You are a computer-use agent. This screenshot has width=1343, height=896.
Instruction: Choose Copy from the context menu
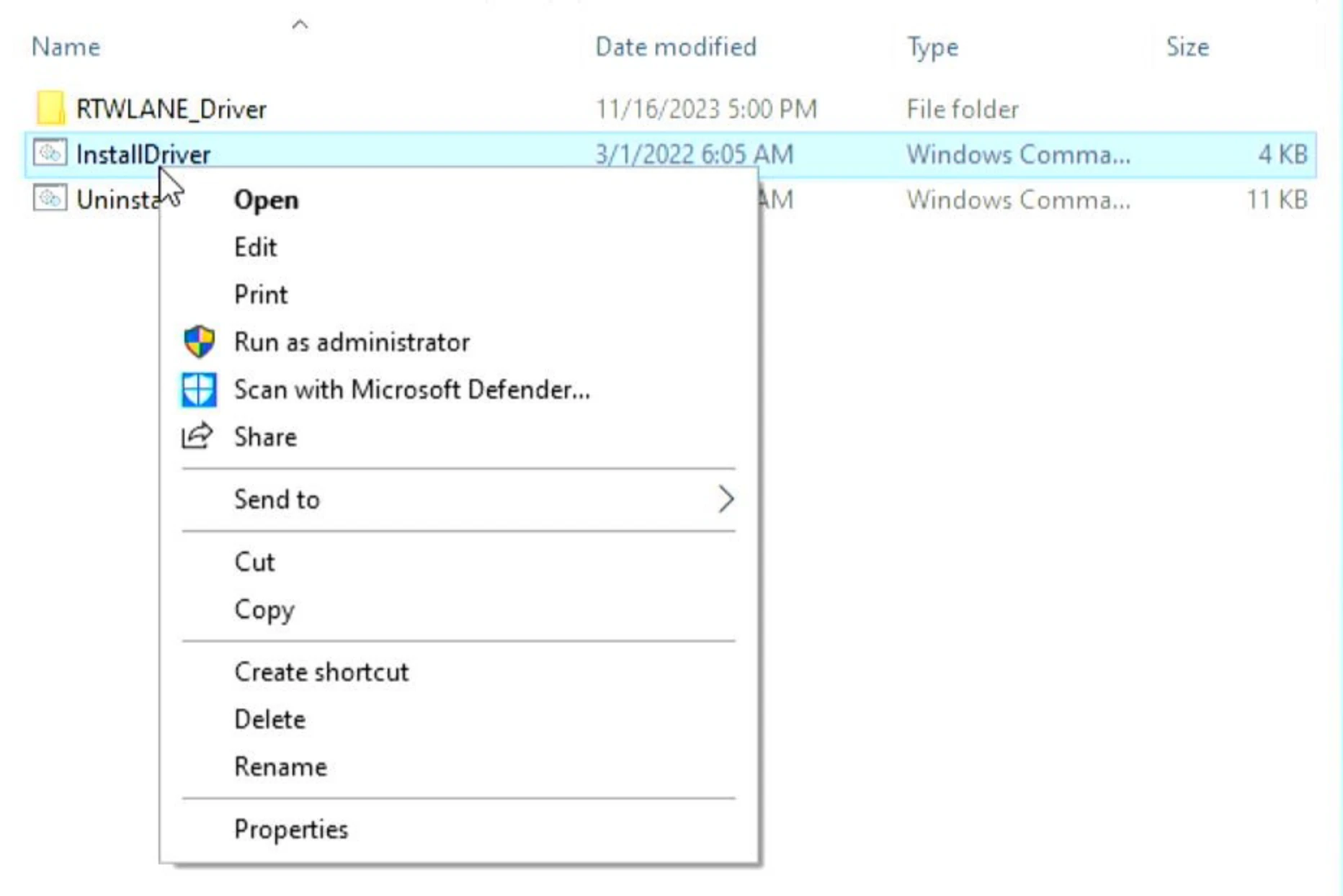pyautogui.click(x=264, y=610)
